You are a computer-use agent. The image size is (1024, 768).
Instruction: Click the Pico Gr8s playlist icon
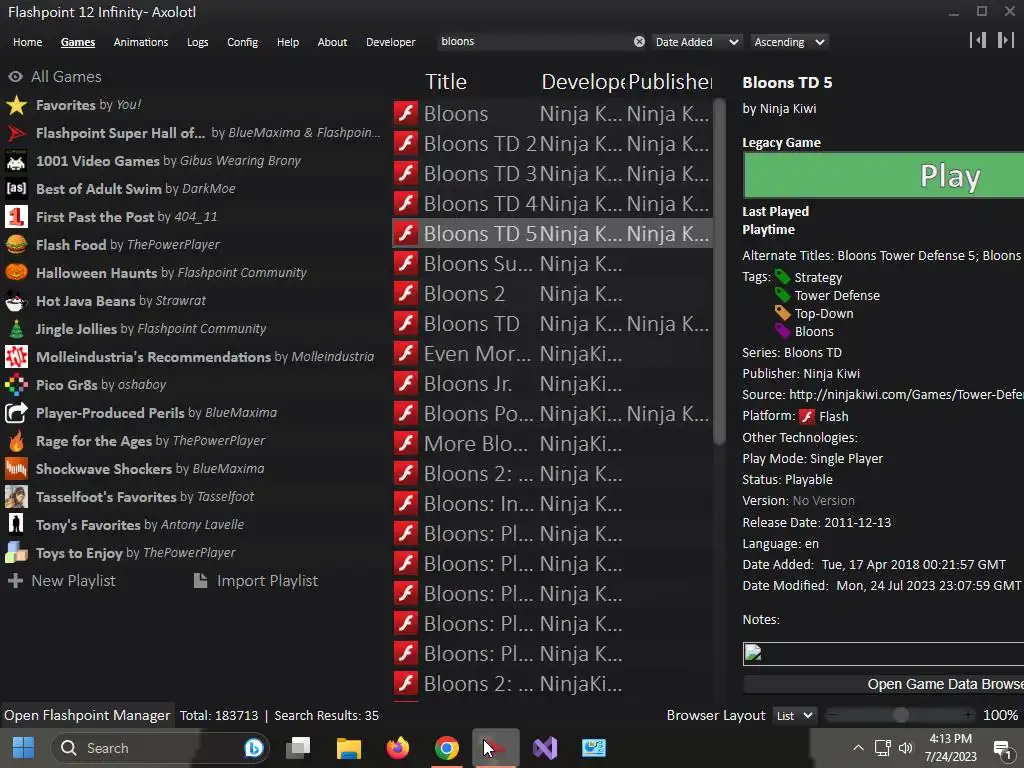(x=16, y=385)
